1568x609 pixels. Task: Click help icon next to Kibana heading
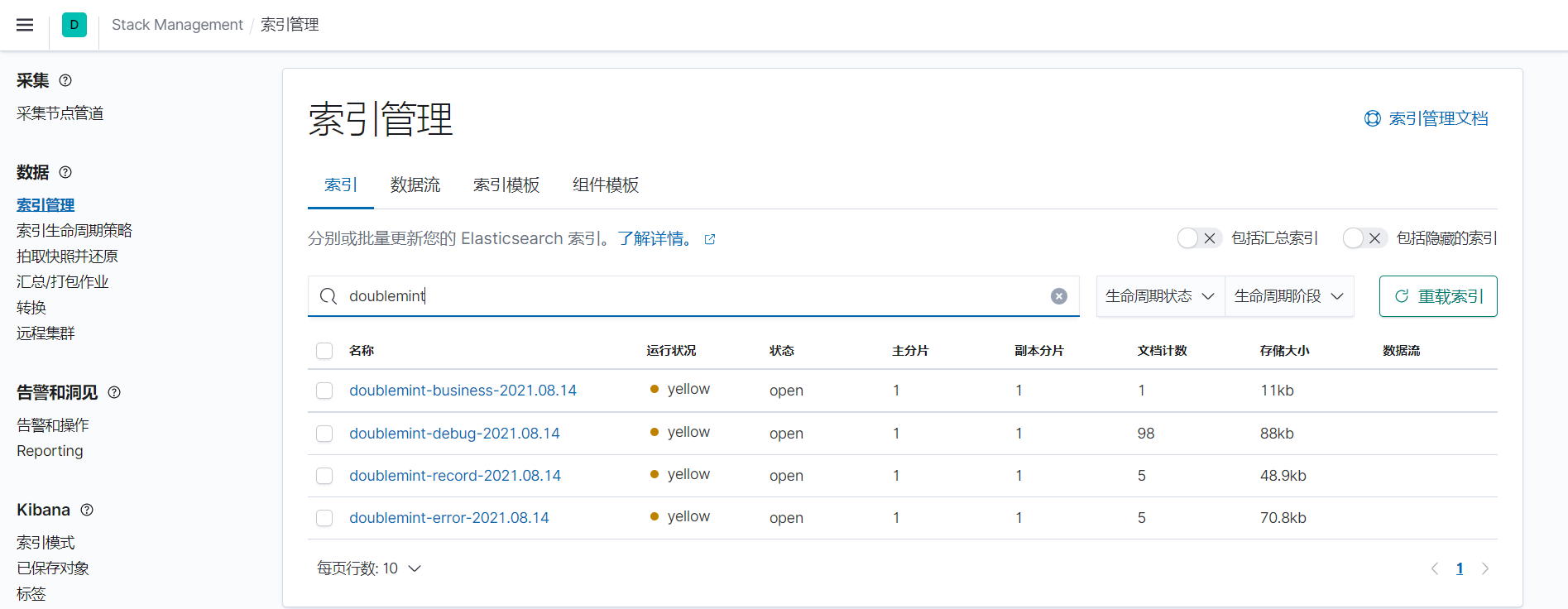[x=87, y=510]
